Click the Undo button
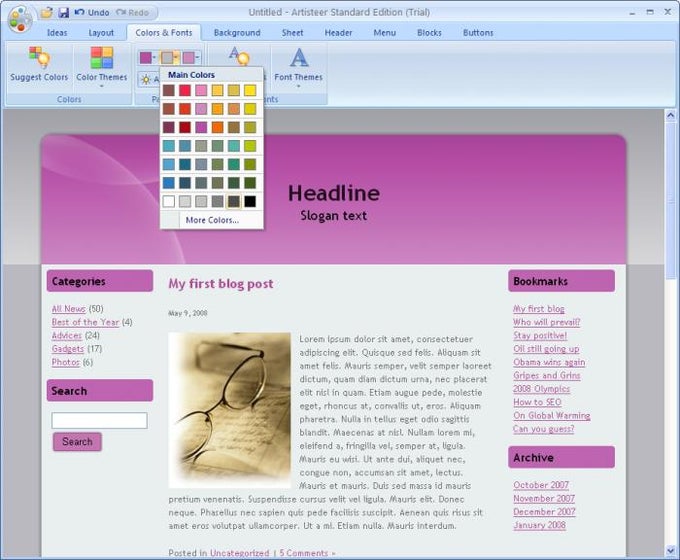Screen dimensions: 680x560 click(92, 13)
